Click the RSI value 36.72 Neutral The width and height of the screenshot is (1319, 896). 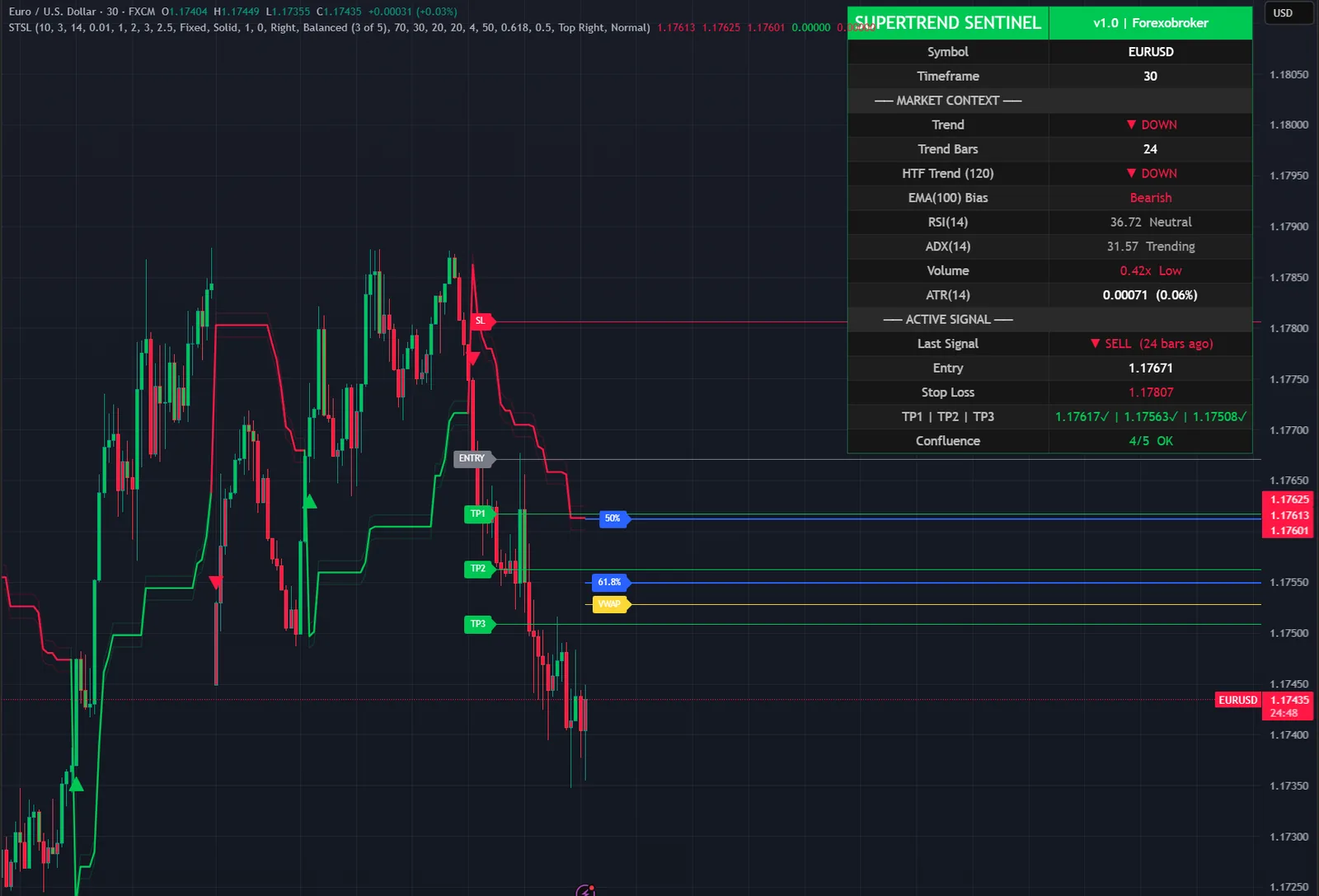[x=1151, y=223]
